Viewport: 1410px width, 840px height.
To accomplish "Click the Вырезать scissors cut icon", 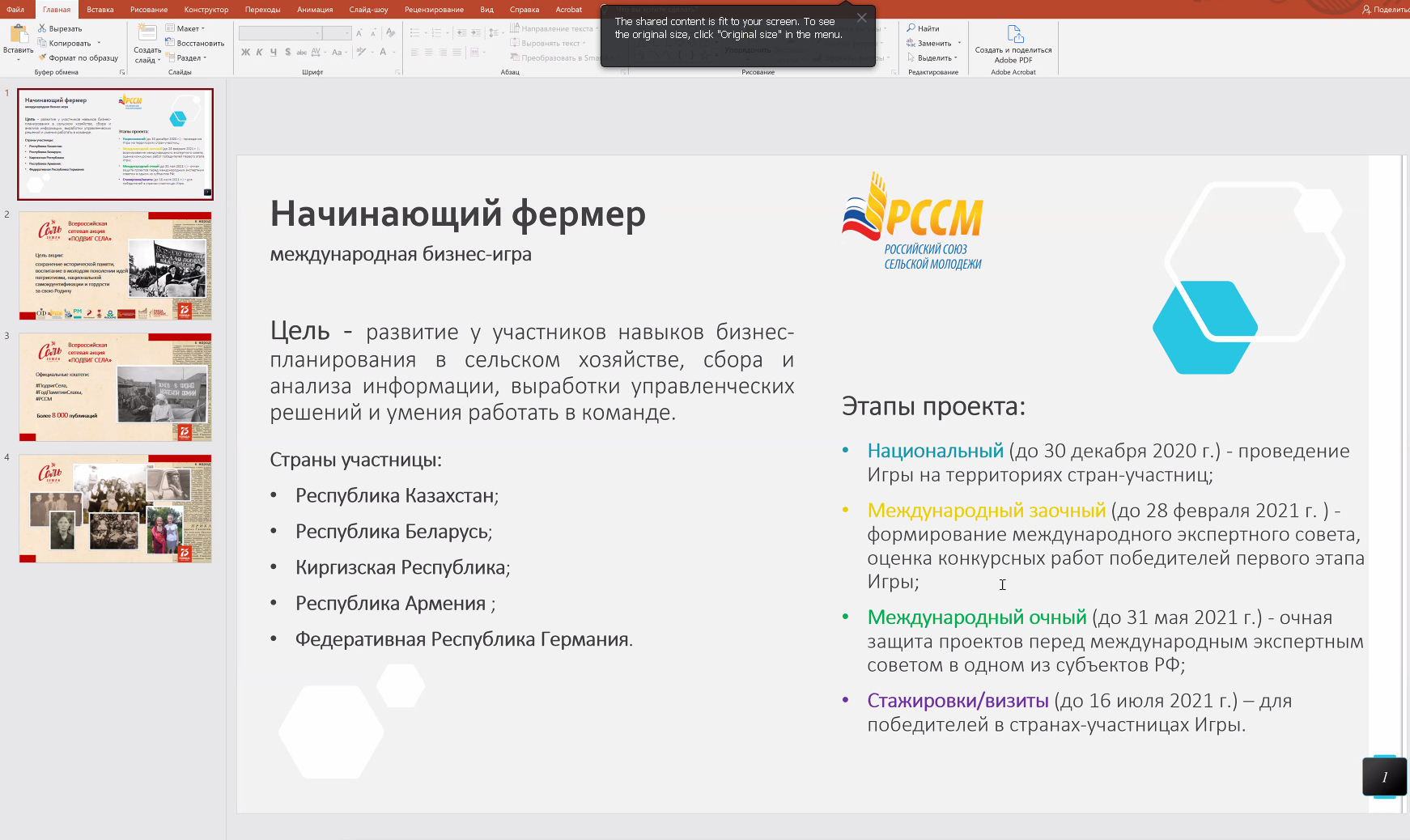I will pyautogui.click(x=42, y=28).
